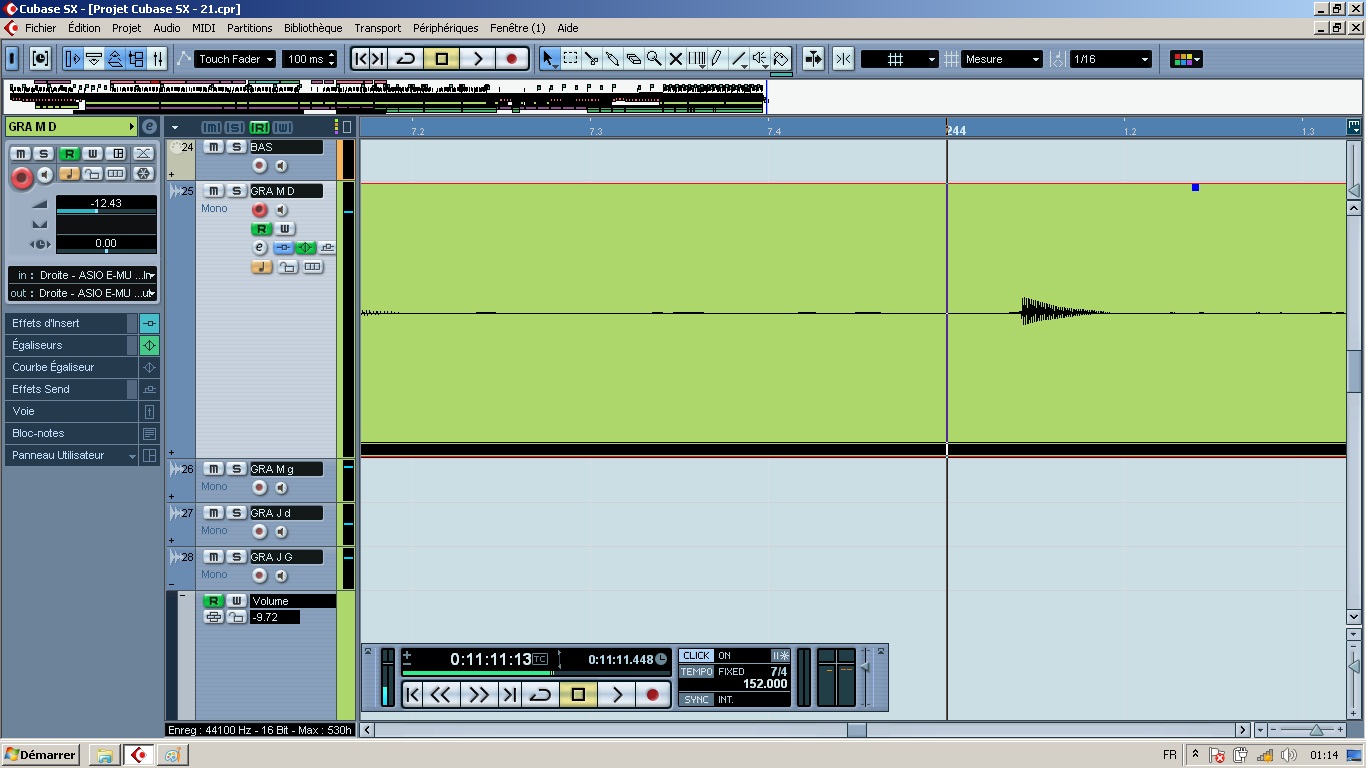1366x768 pixels.
Task: Open the 1/16 quantize value dropdown
Action: click(x=1110, y=59)
